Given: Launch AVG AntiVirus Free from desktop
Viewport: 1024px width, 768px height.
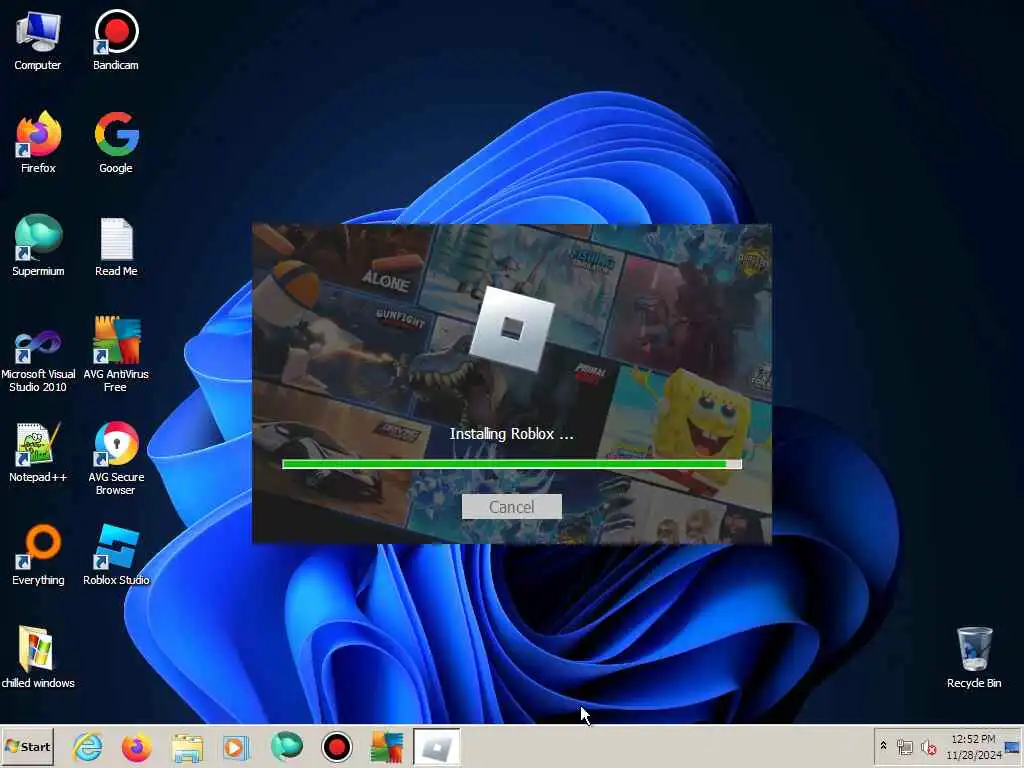Looking at the screenshot, I should coord(116,355).
